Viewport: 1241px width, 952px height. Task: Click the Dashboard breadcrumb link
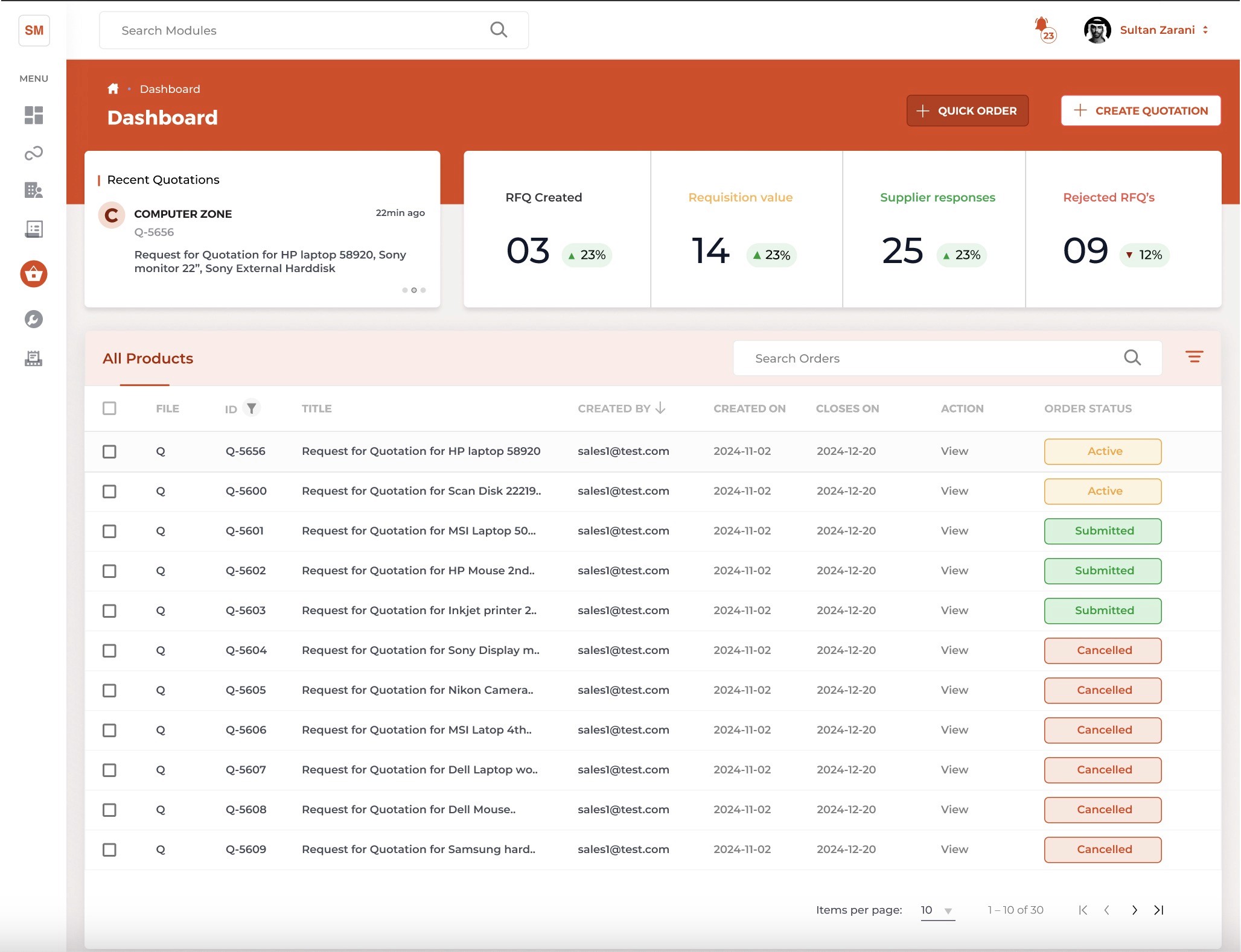click(x=170, y=89)
